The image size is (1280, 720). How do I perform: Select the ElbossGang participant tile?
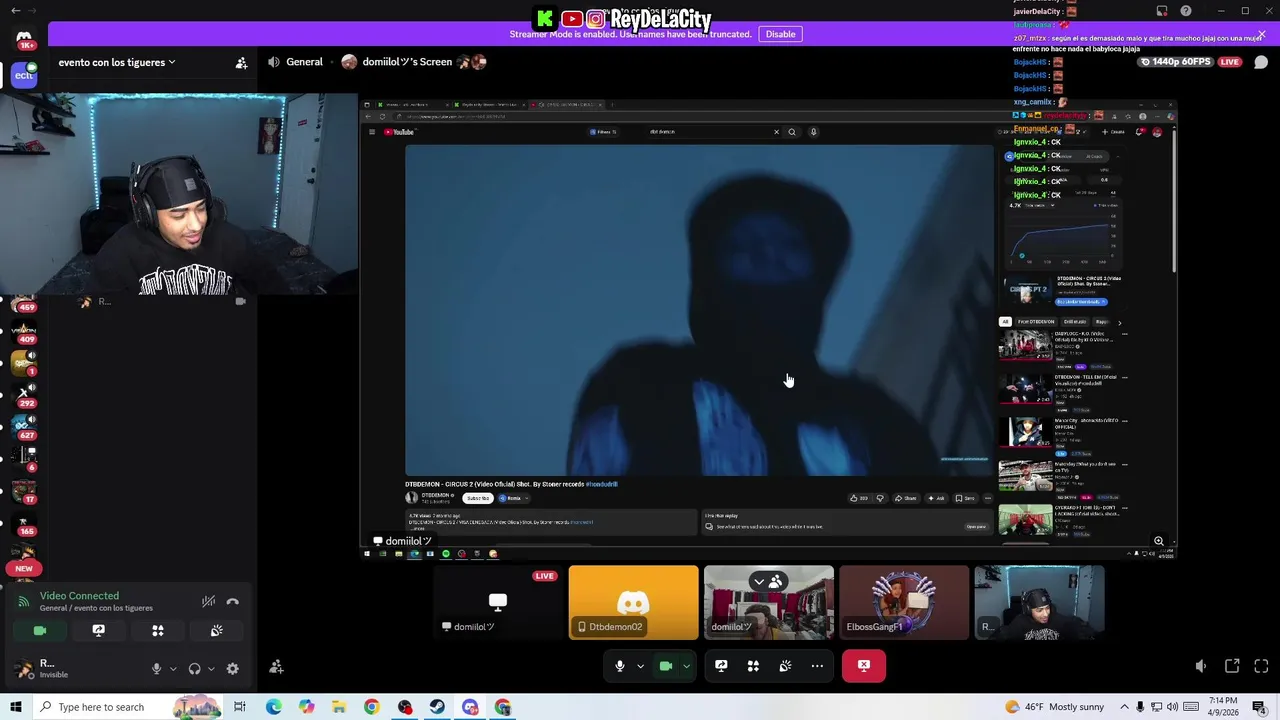[904, 602]
